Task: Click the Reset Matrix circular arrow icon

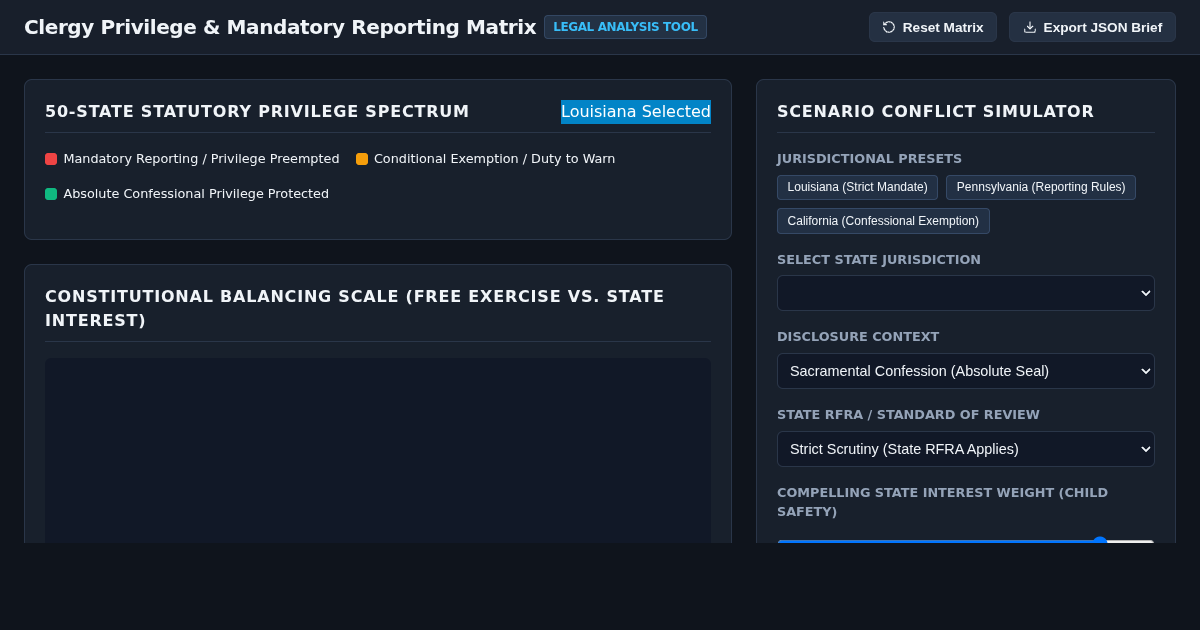Action: click(889, 27)
